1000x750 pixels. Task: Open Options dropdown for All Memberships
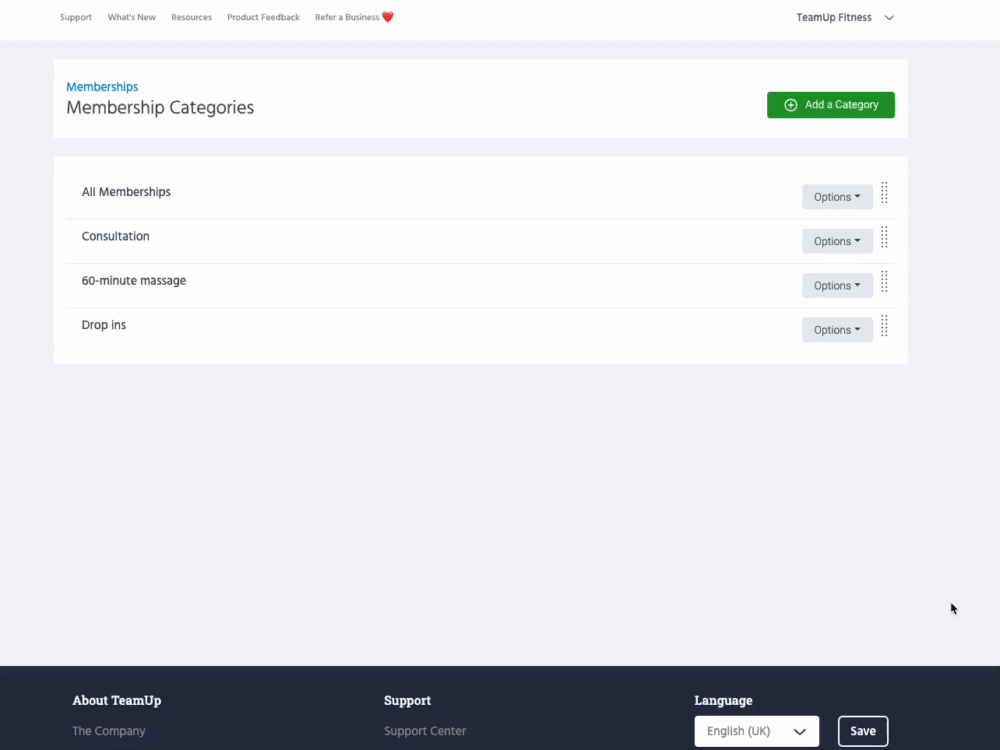pos(837,197)
